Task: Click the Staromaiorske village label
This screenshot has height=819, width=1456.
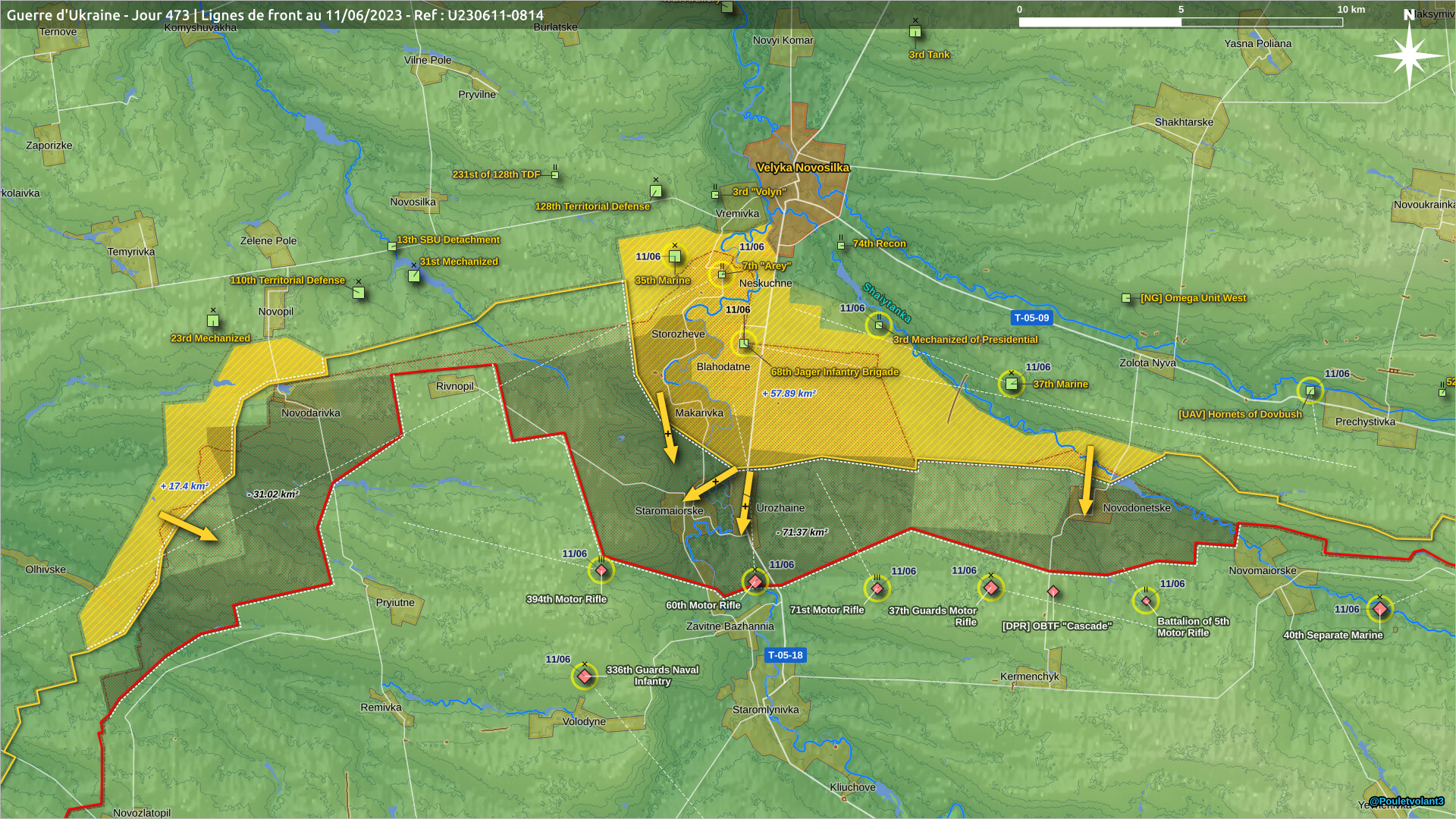Action: [669, 510]
